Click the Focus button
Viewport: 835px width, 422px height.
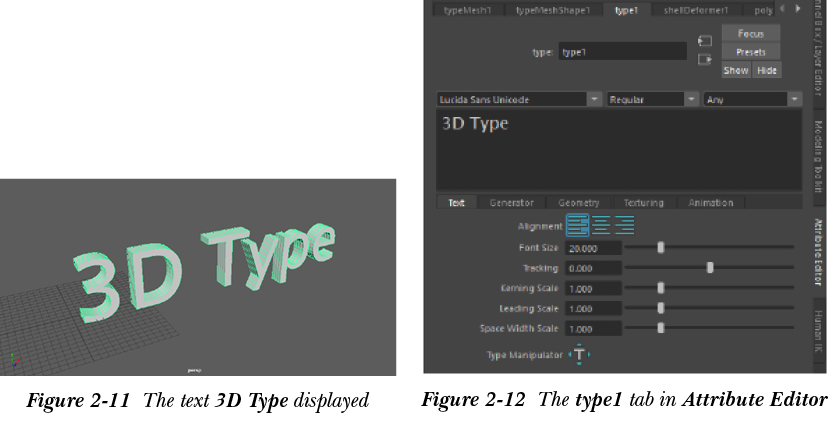750,34
